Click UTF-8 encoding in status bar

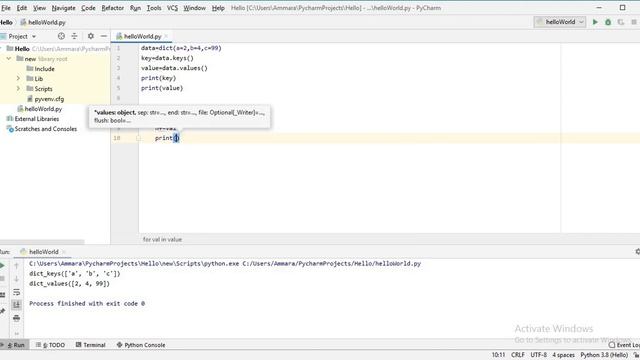[x=538, y=355]
